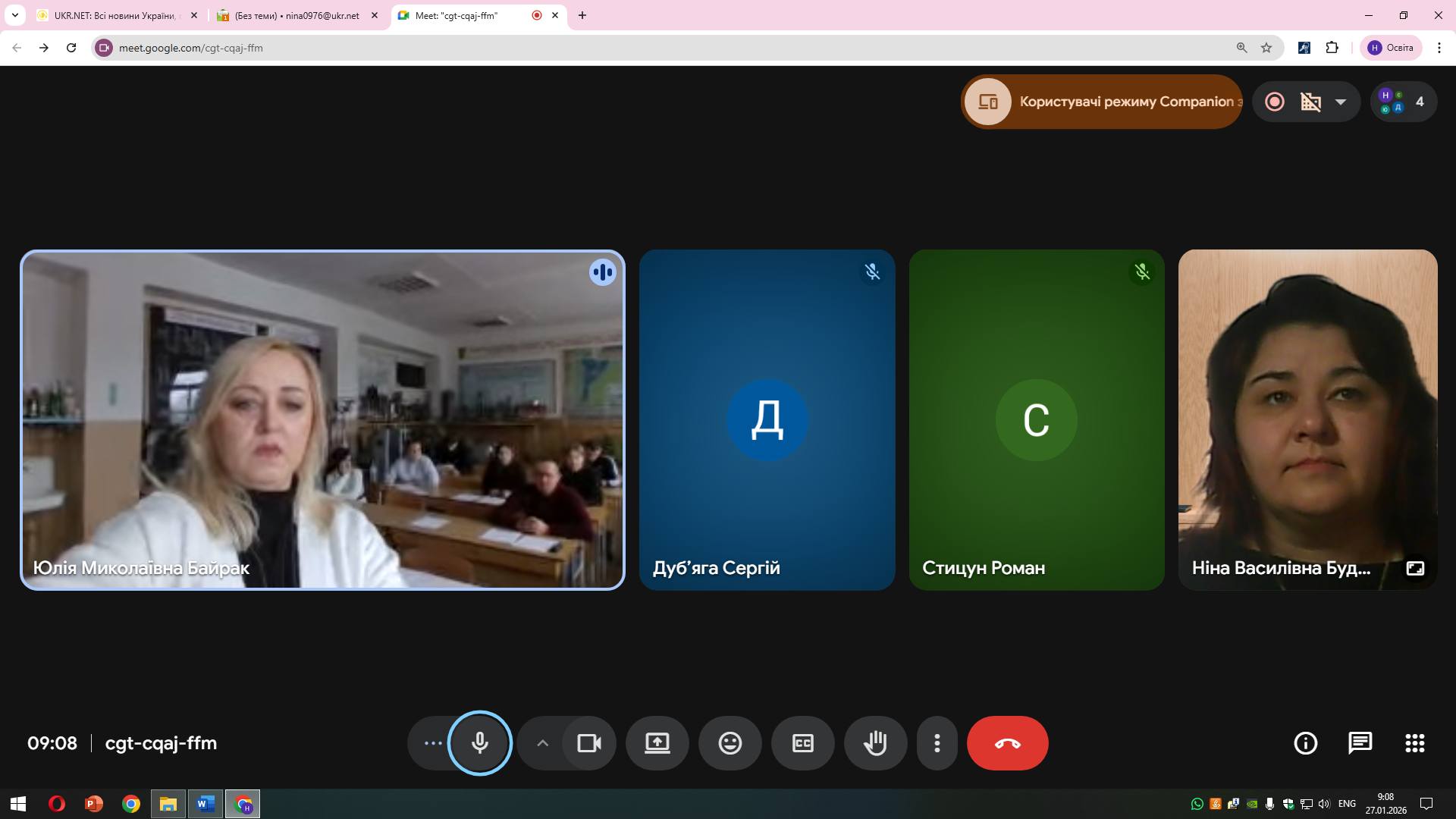
Task: Raise hand in the meeting
Action: (x=875, y=743)
